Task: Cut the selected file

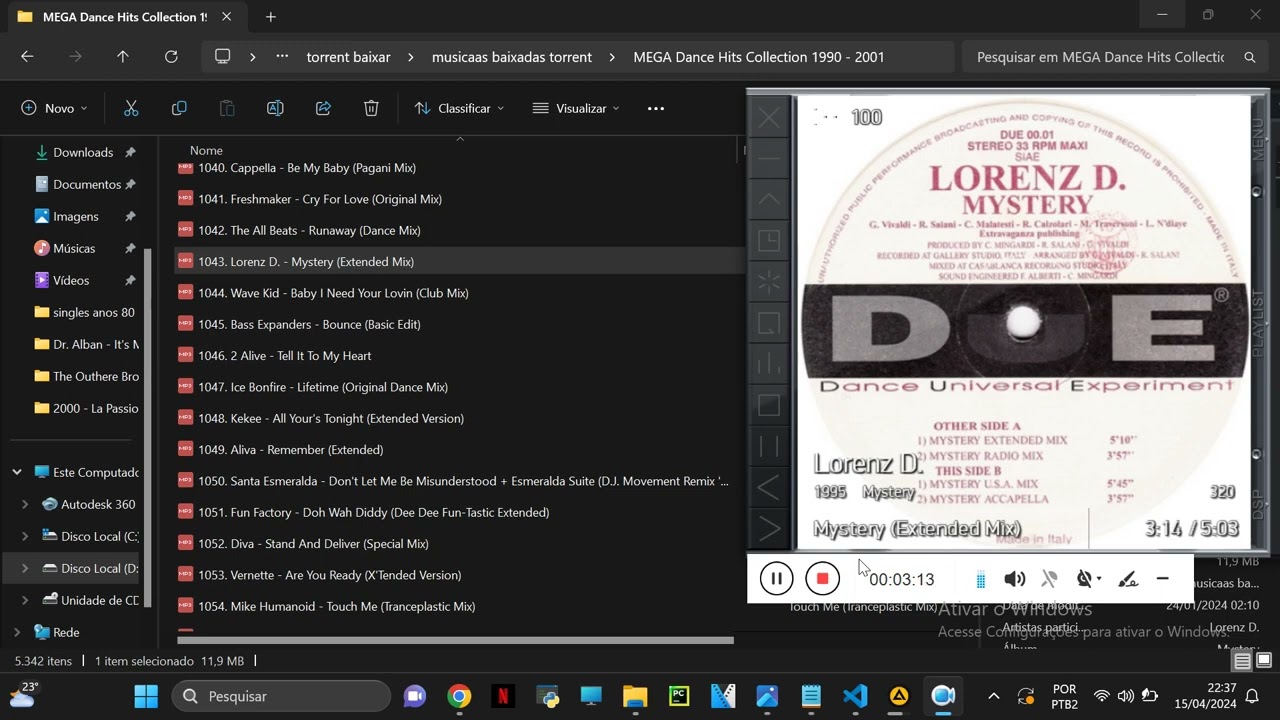Action: click(x=131, y=108)
